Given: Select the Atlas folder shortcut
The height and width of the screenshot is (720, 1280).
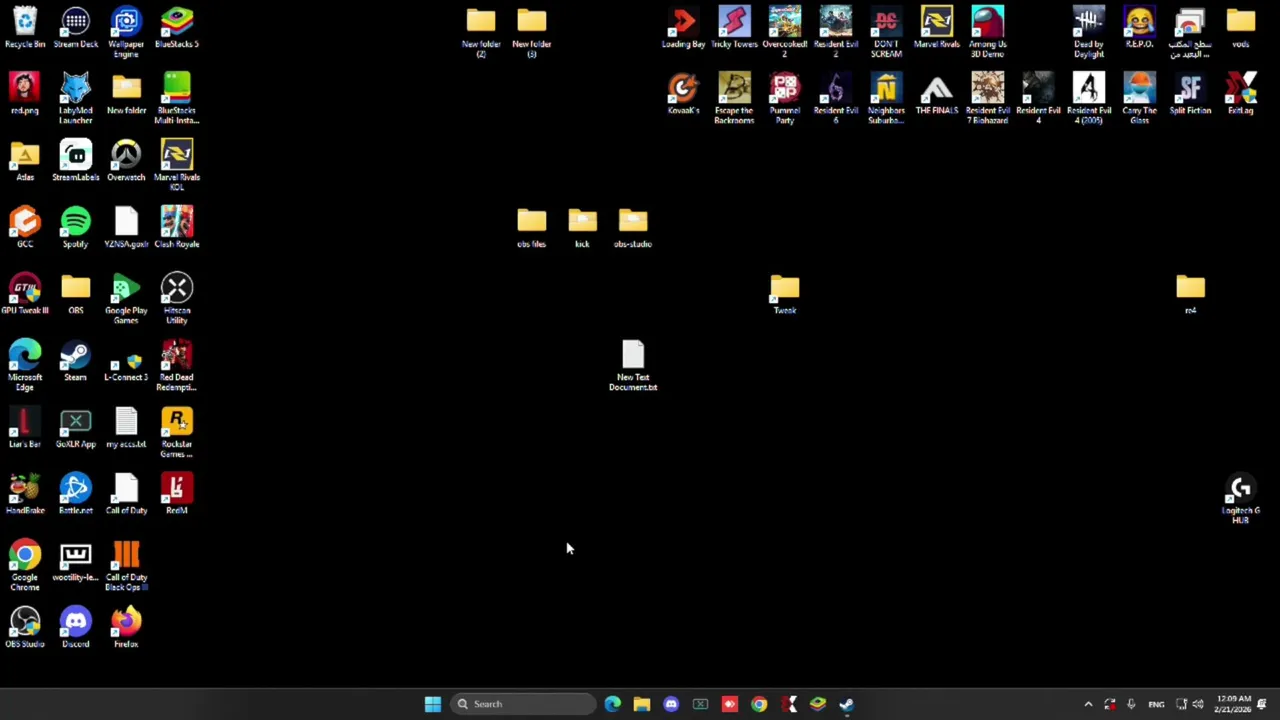Looking at the screenshot, I should [x=25, y=161].
